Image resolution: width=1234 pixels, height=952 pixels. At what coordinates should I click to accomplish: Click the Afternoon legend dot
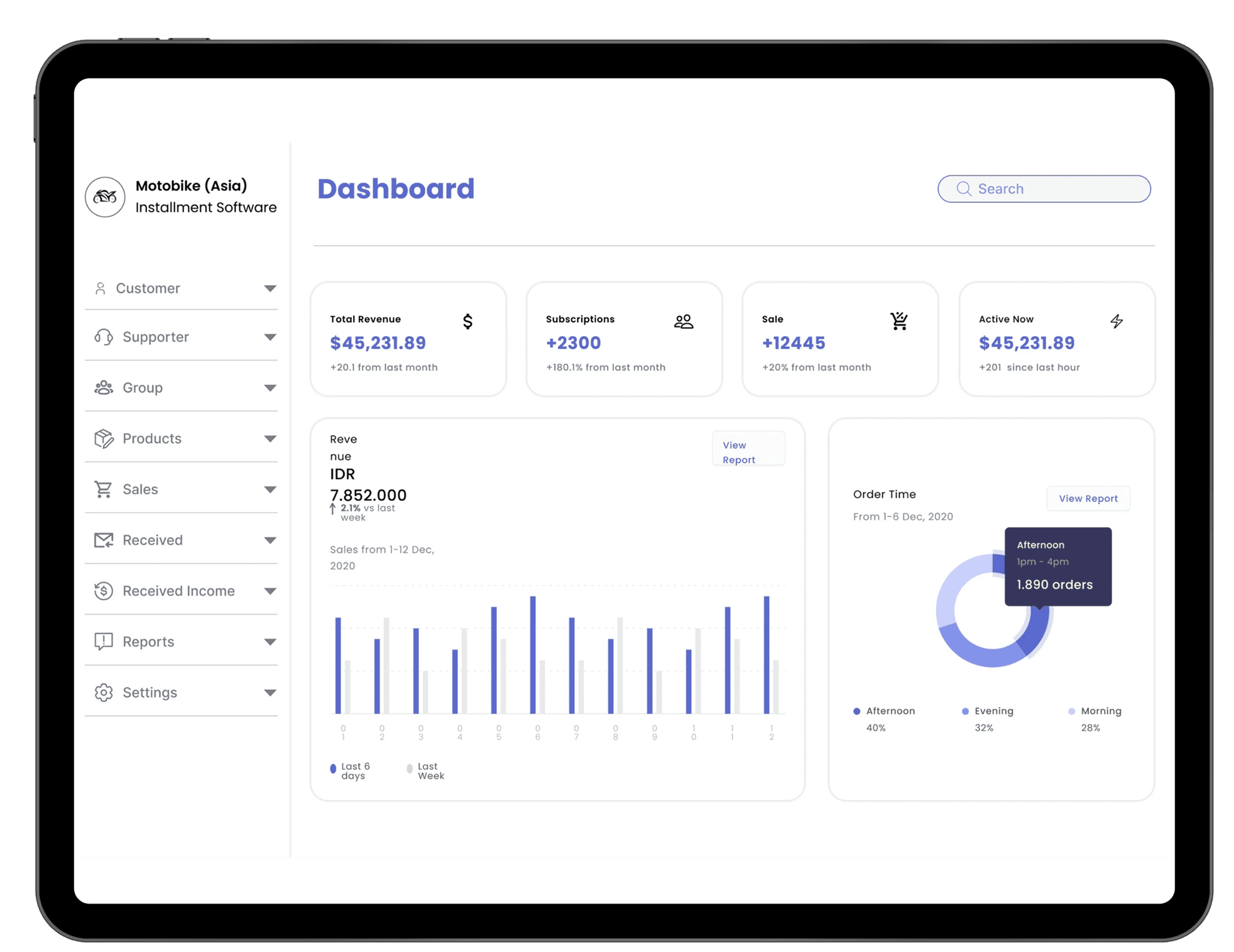pos(856,711)
